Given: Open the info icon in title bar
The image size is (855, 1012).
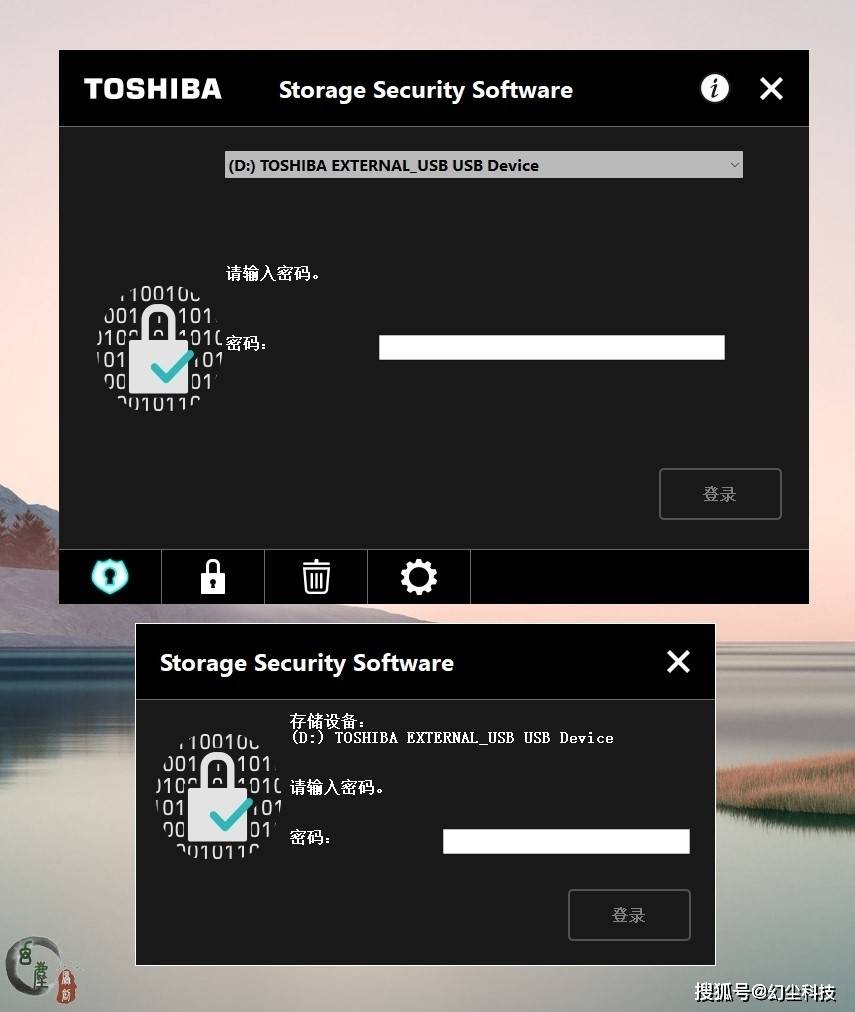Looking at the screenshot, I should [x=714, y=88].
